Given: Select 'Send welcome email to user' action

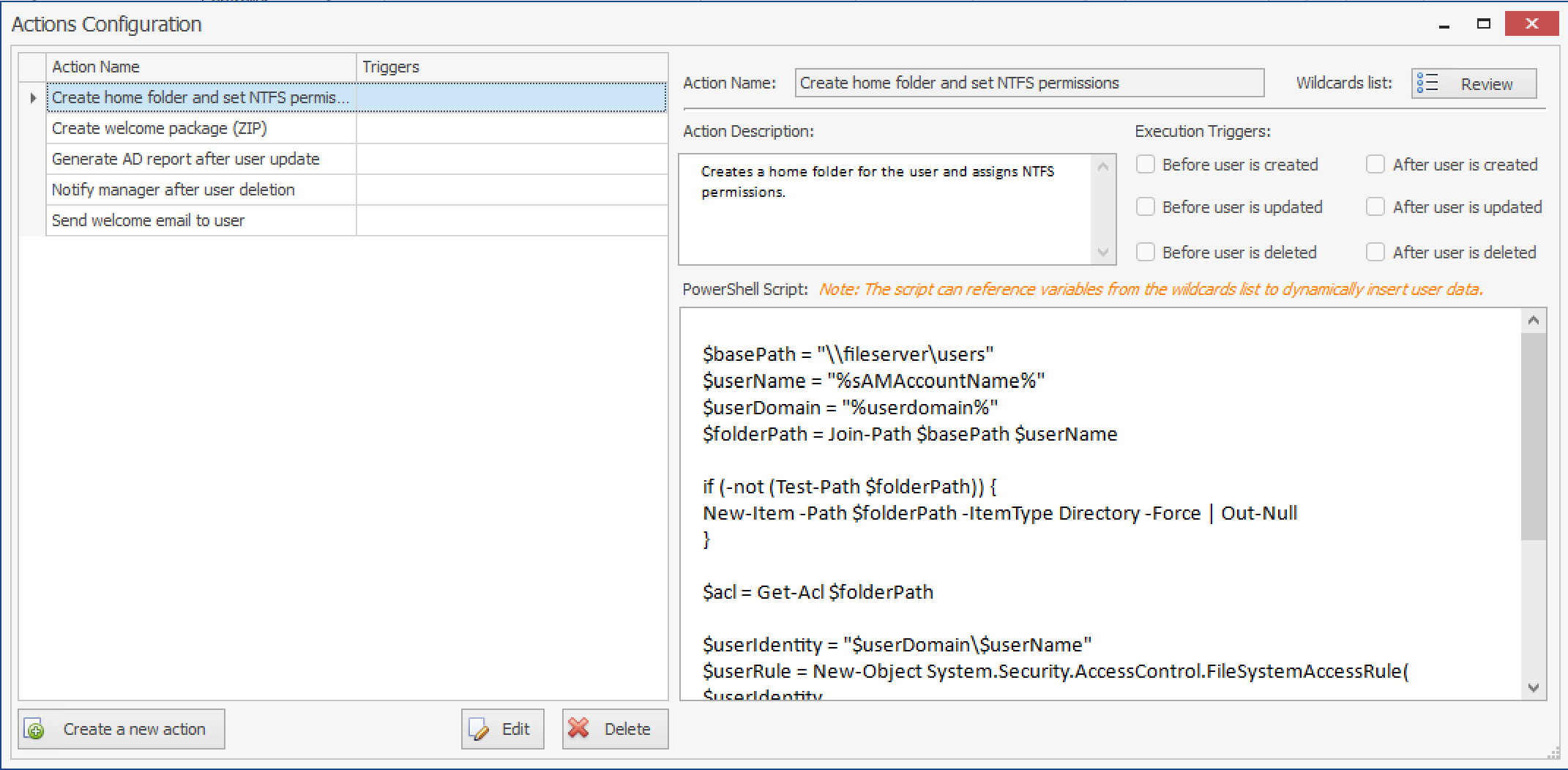Looking at the screenshot, I should coord(148,221).
